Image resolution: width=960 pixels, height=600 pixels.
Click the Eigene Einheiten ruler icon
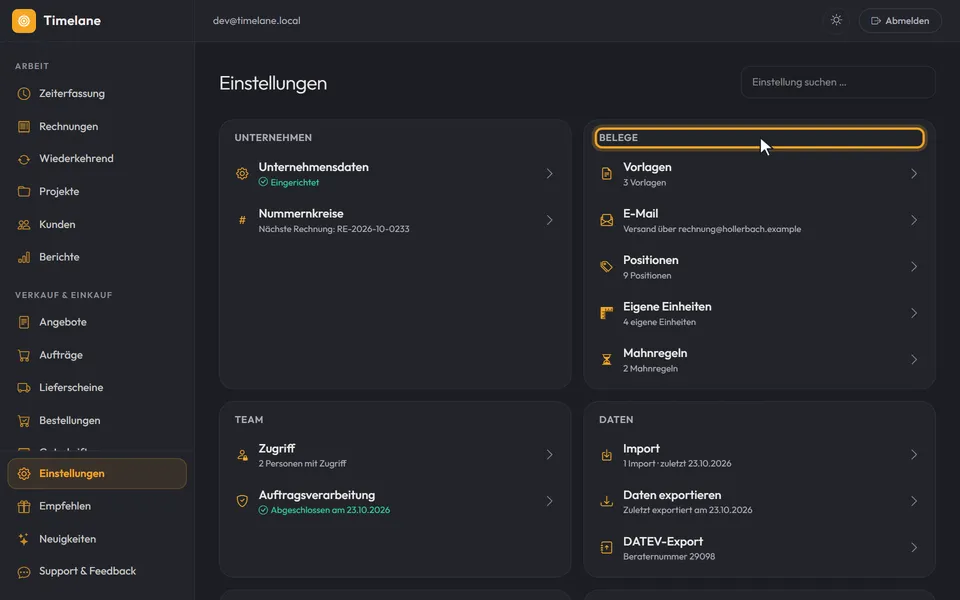click(607, 313)
